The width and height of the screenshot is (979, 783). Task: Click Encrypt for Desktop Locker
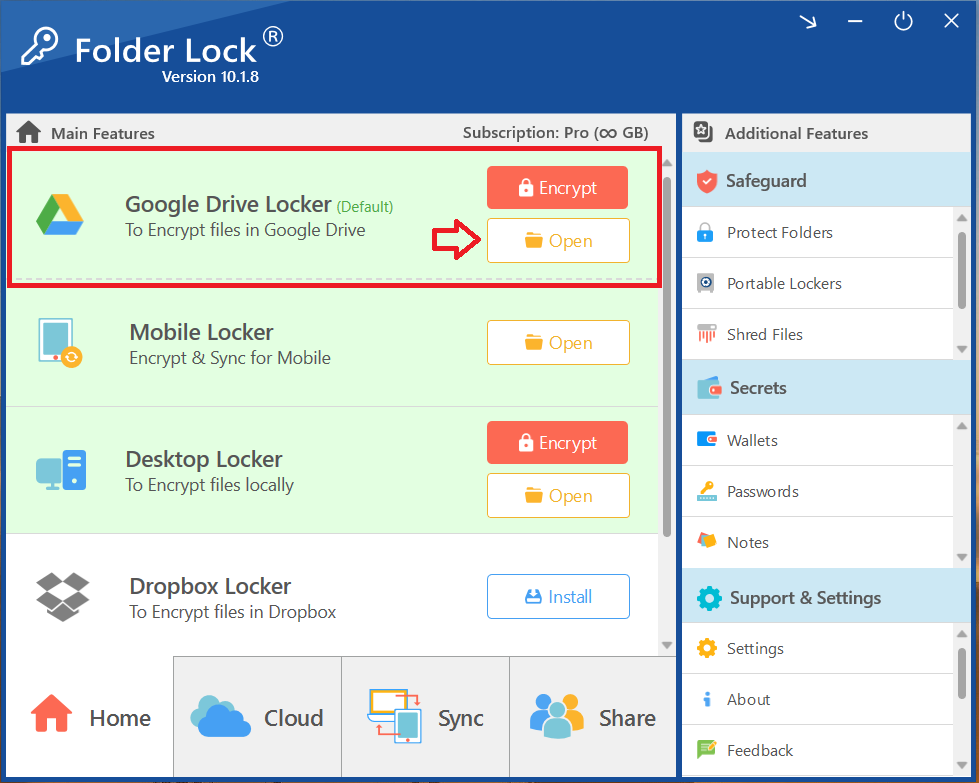(x=558, y=442)
